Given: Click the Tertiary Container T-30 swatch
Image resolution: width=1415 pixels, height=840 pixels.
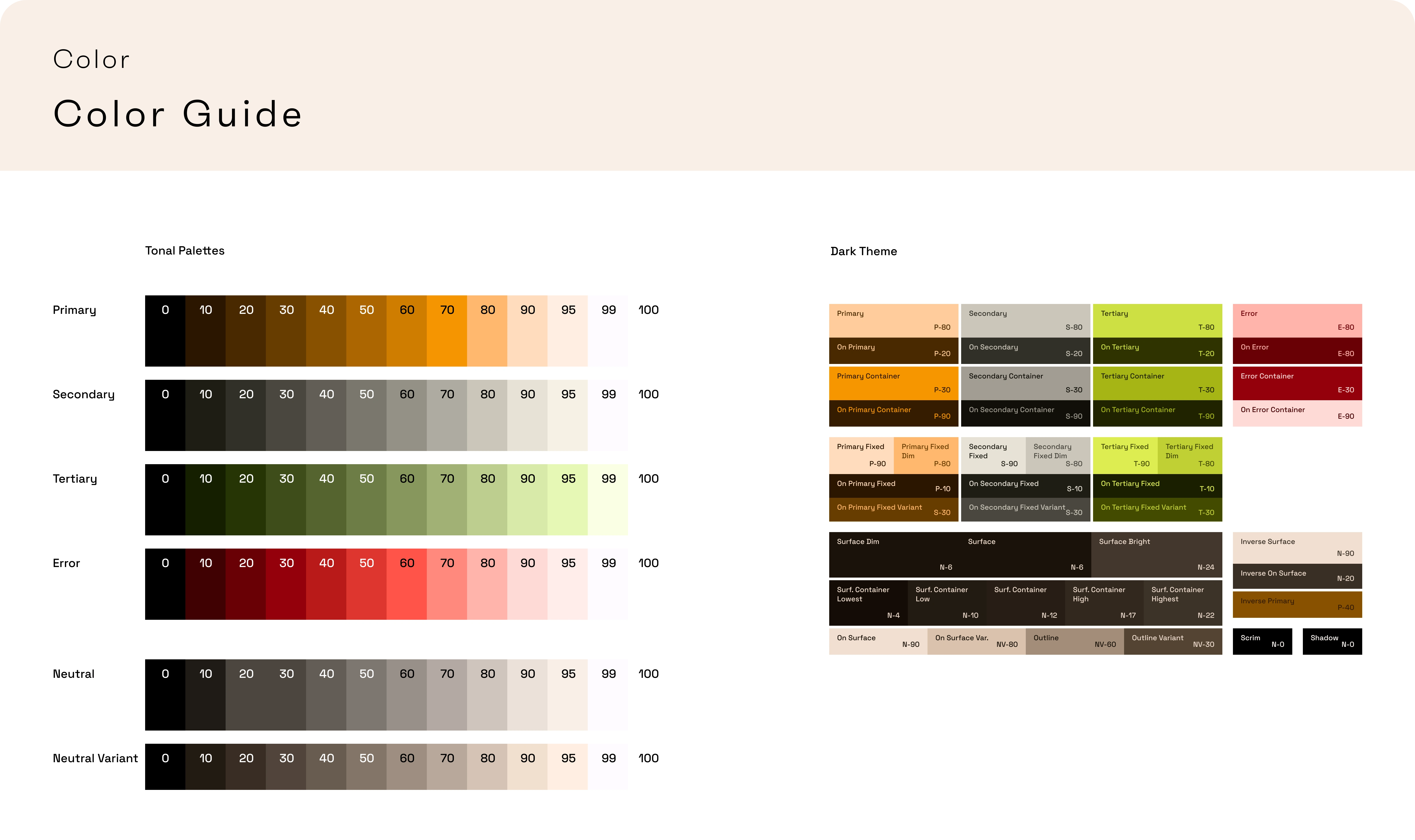Looking at the screenshot, I should 1157,384.
